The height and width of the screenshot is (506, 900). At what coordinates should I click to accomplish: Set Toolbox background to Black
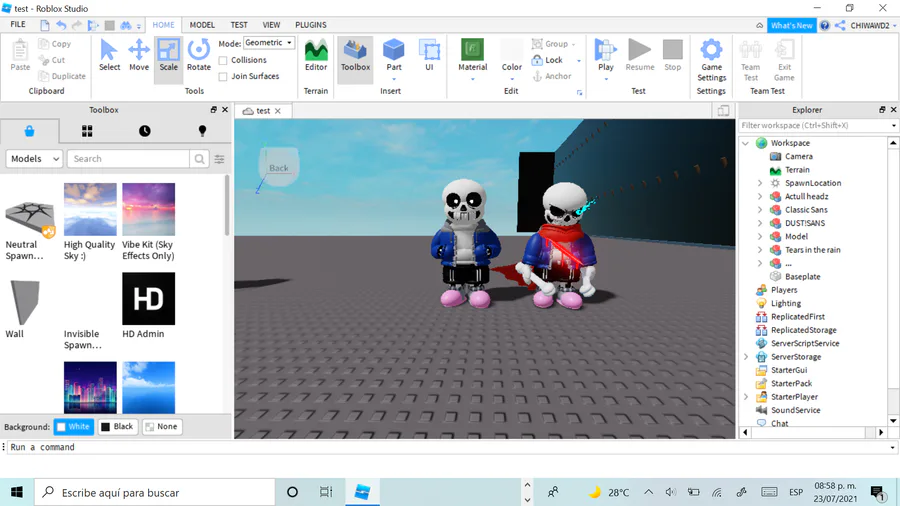(117, 427)
